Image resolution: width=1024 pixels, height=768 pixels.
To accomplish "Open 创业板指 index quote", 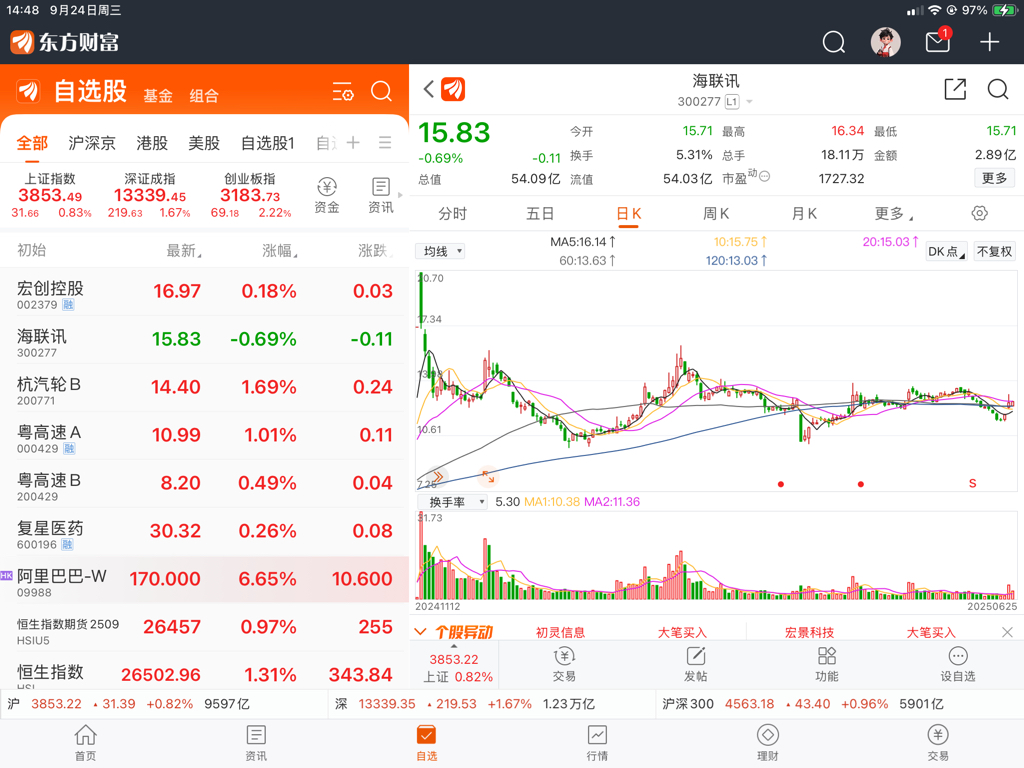I will [250, 195].
